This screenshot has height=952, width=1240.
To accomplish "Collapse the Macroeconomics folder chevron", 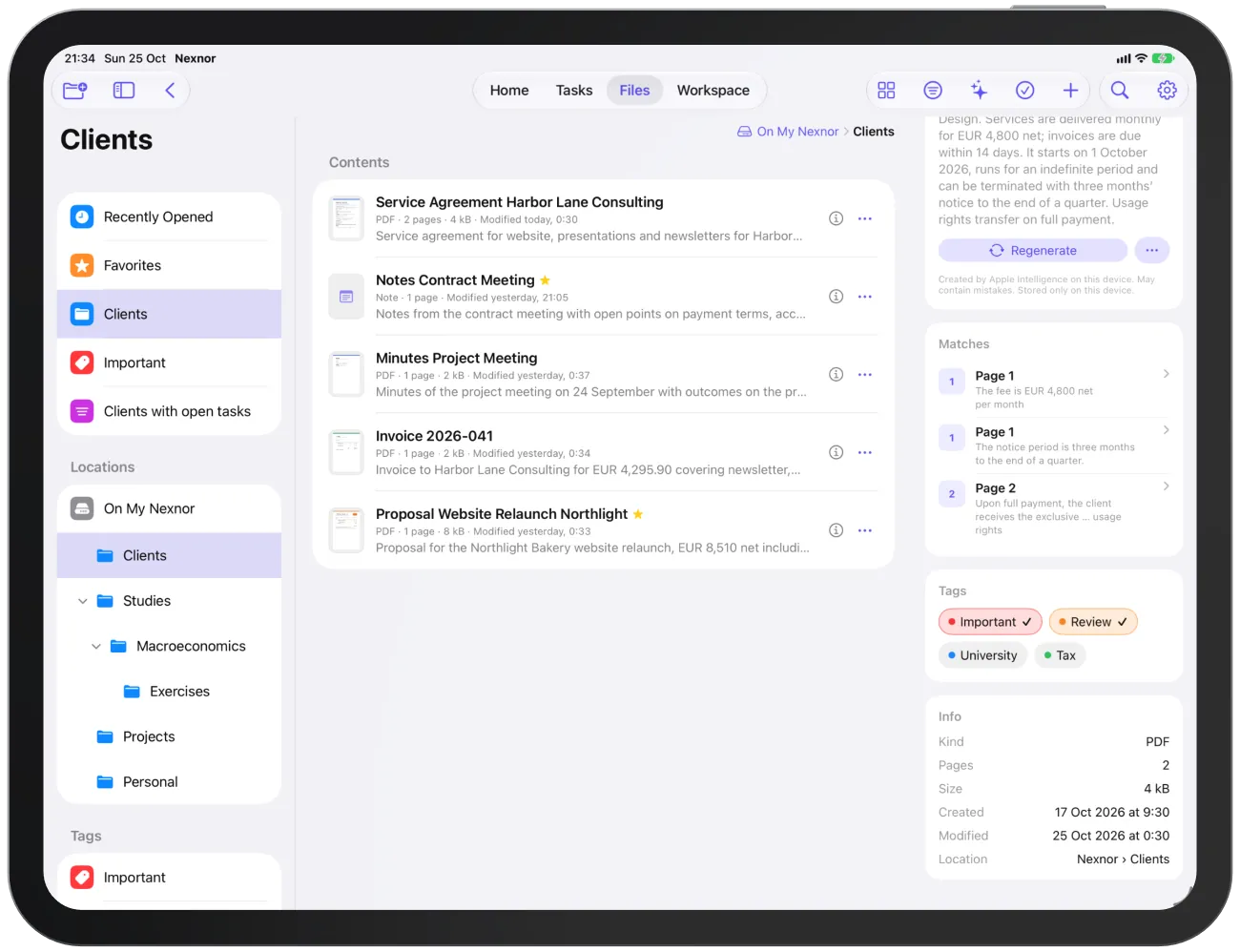I will 96,646.
